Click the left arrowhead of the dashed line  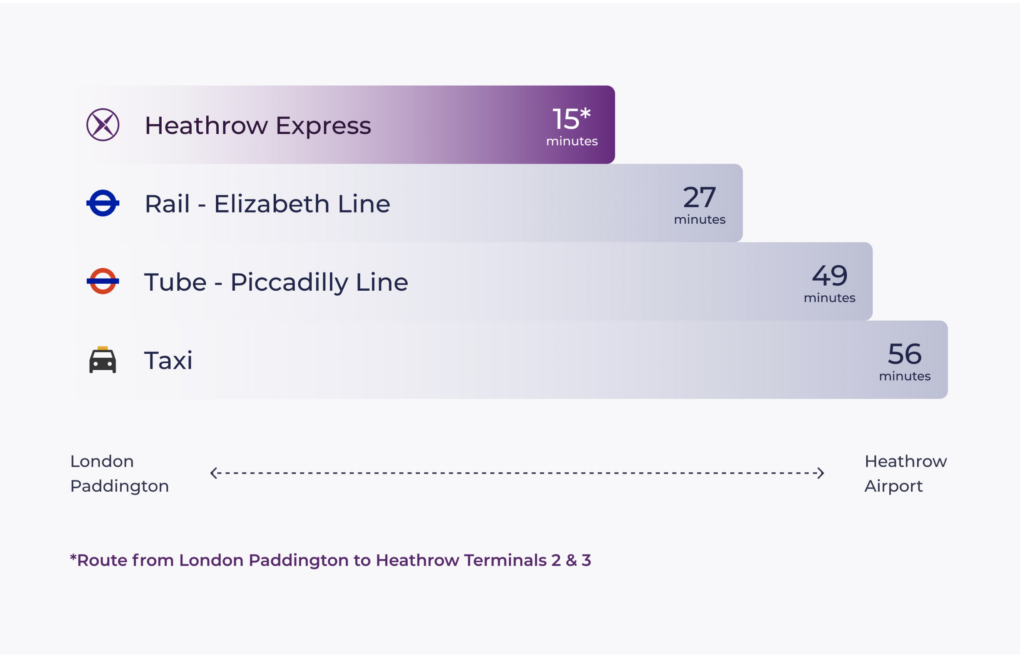(x=214, y=473)
